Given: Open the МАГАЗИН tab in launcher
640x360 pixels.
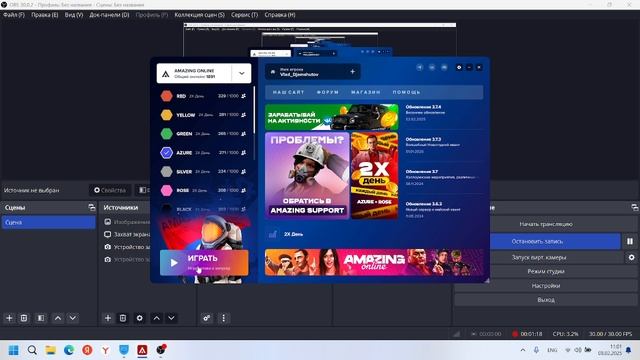Looking at the screenshot, I should coord(366,92).
